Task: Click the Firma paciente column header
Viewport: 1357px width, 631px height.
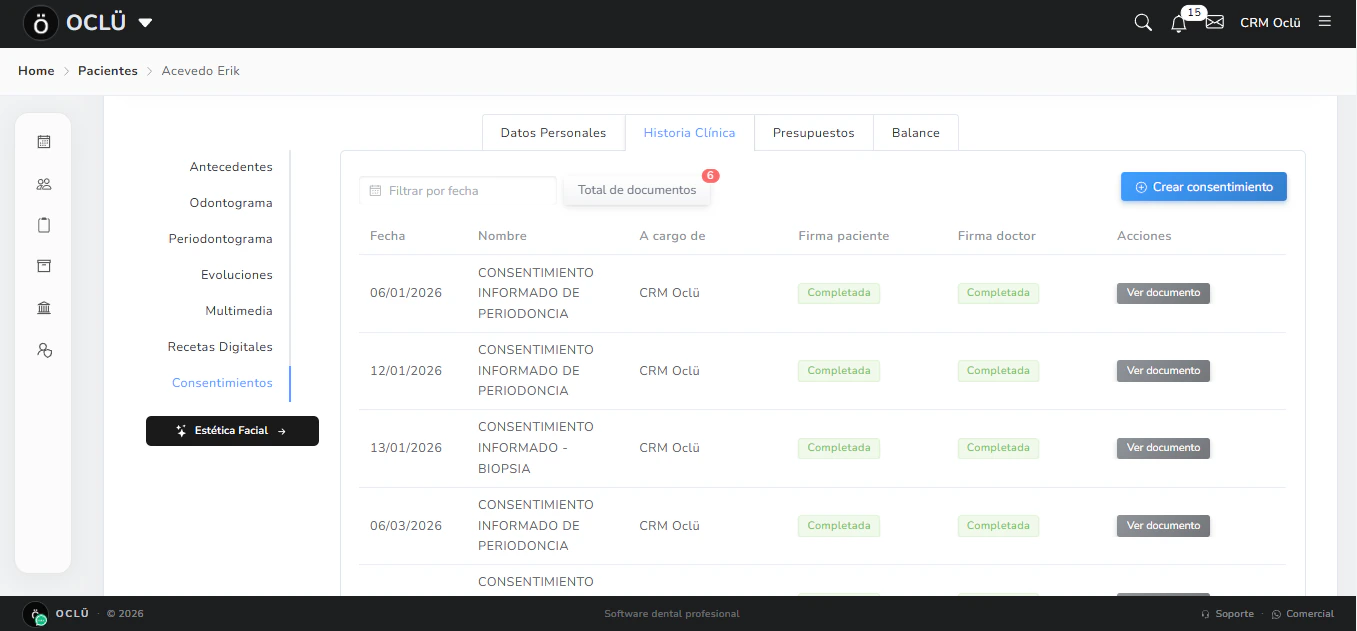Action: click(x=844, y=236)
